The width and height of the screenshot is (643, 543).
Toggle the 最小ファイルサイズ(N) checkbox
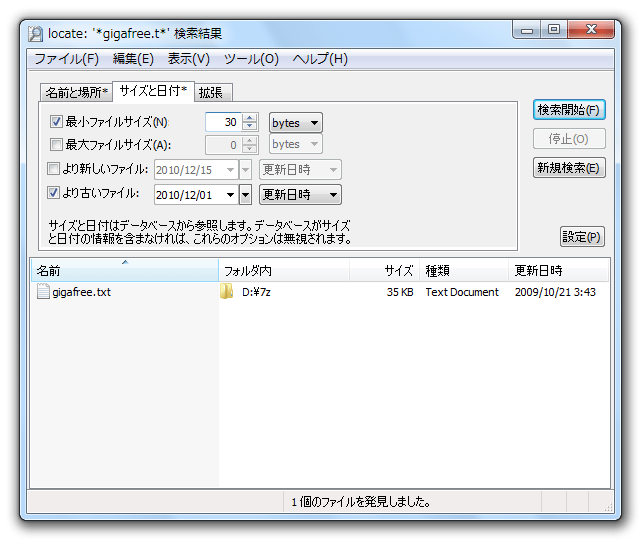56,121
